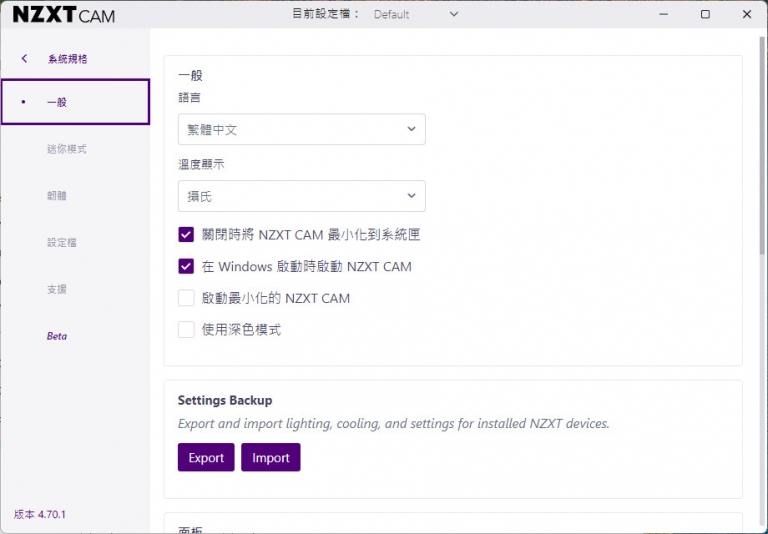Open the 設定檔 sidebar item

62,243
